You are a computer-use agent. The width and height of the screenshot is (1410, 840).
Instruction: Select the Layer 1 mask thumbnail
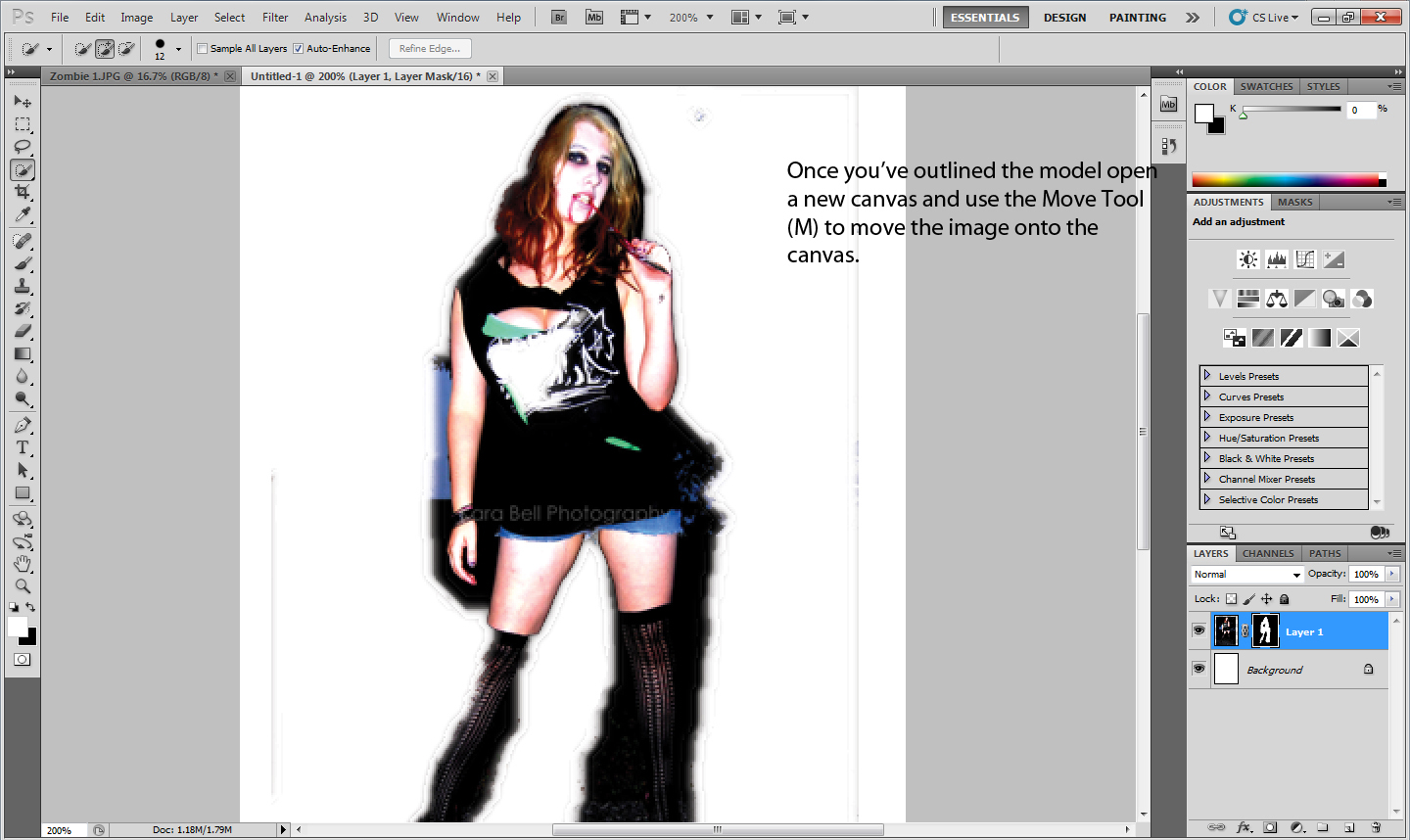pos(1264,630)
